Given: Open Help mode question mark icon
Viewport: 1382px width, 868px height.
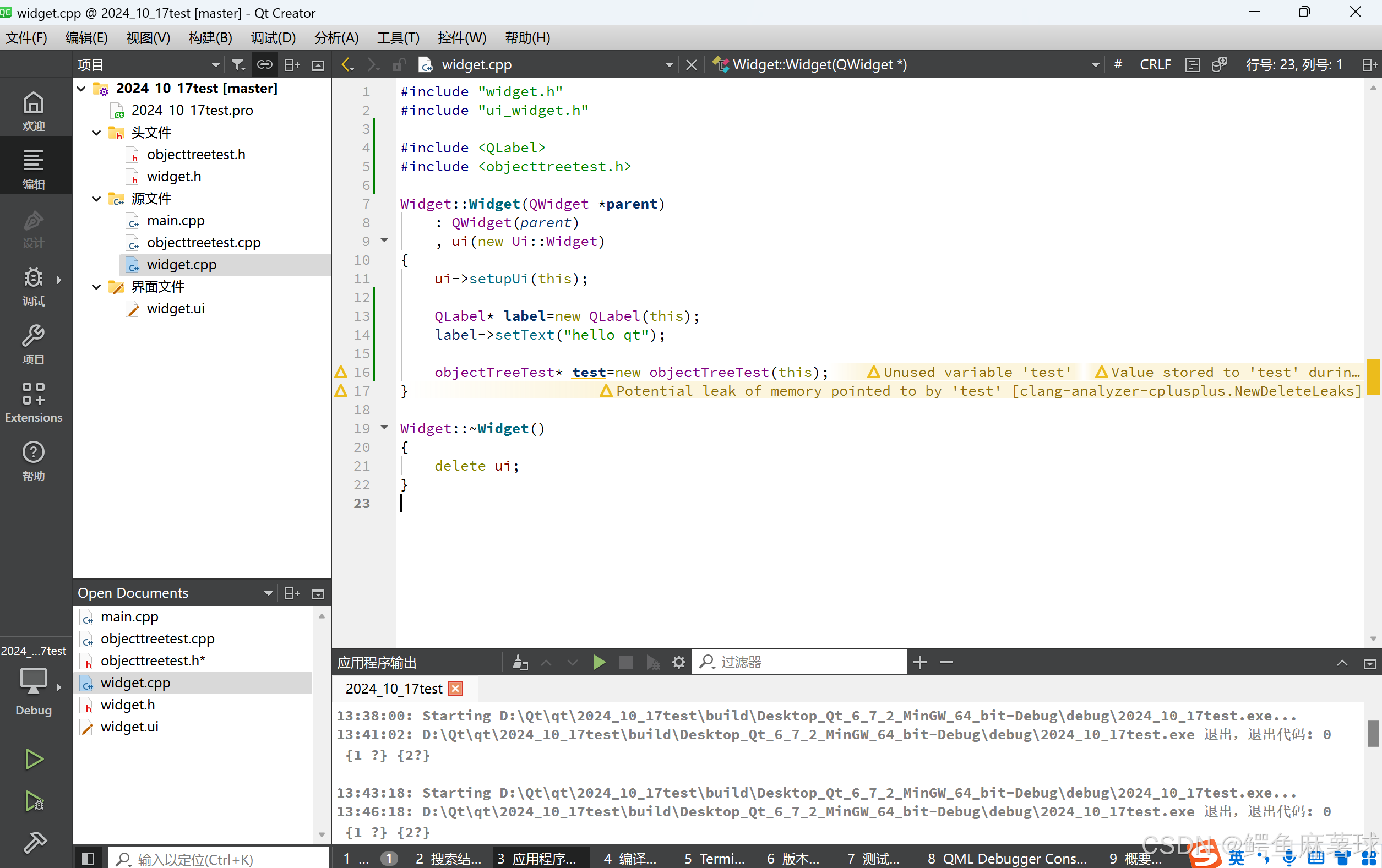Looking at the screenshot, I should [33, 461].
